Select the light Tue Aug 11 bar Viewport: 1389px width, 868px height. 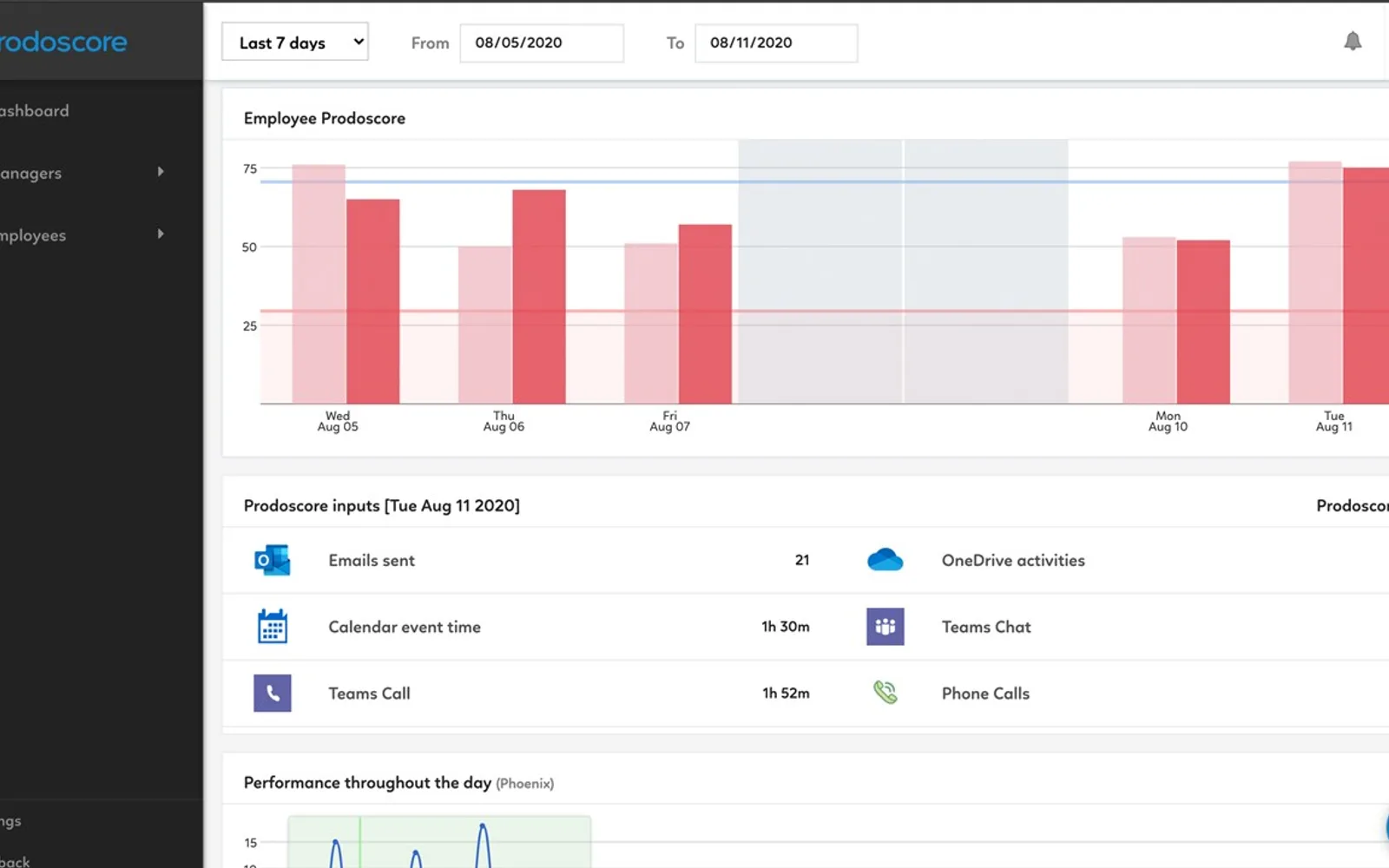1315,282
